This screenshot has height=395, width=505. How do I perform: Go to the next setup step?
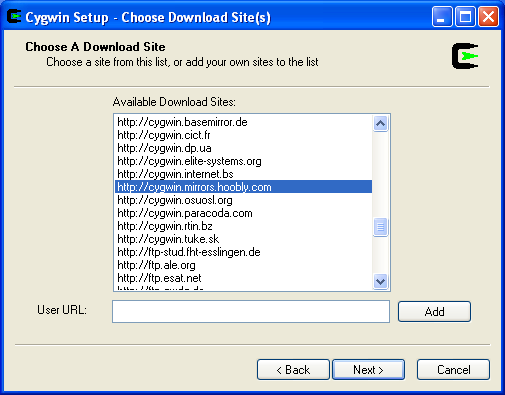coord(368,370)
